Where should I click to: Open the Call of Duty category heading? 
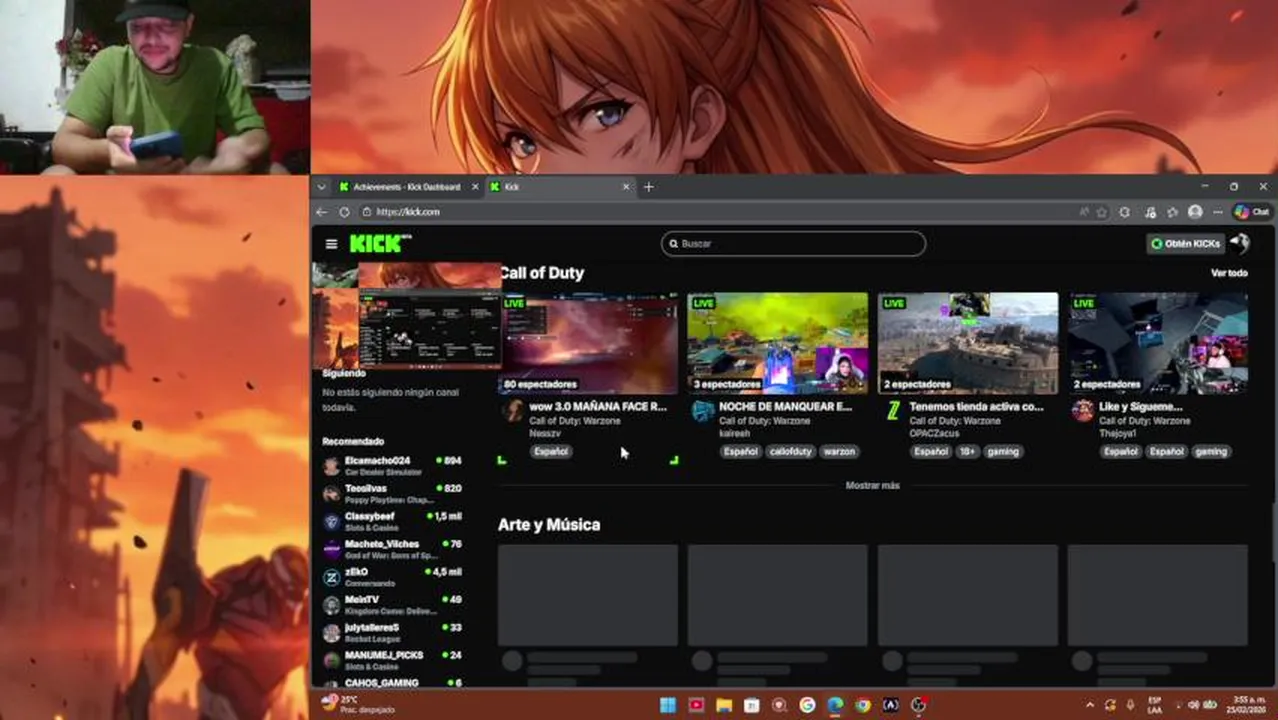click(541, 273)
